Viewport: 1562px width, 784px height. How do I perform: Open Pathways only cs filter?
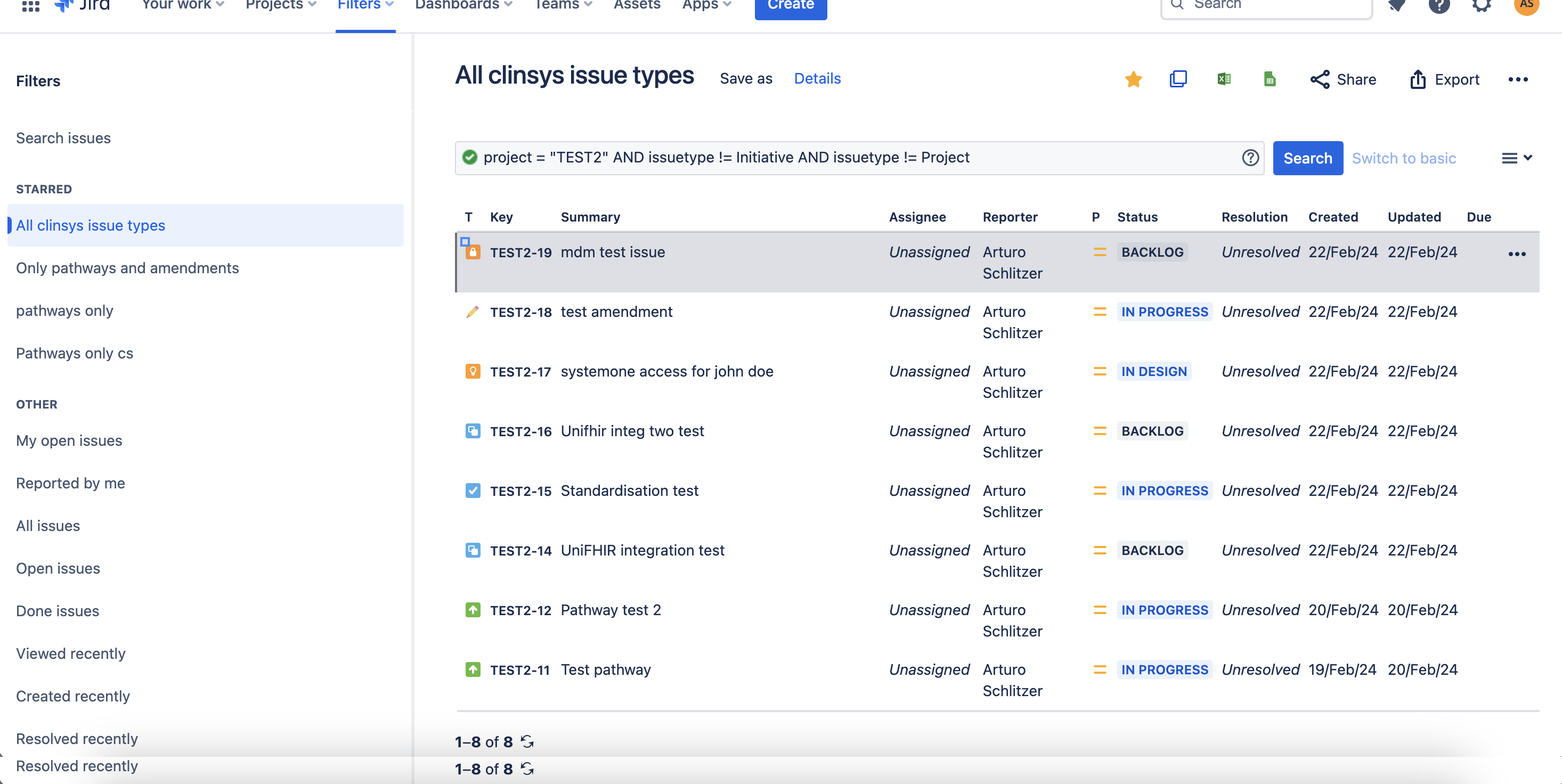[x=74, y=353]
